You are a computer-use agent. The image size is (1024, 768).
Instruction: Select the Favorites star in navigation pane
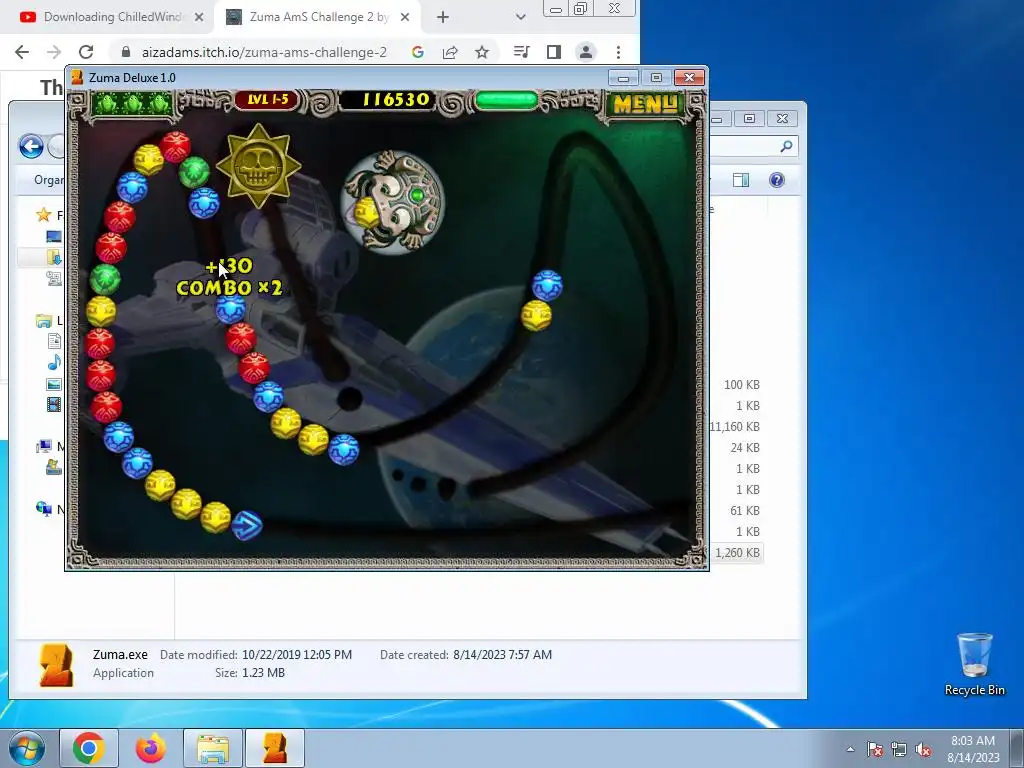coord(44,215)
